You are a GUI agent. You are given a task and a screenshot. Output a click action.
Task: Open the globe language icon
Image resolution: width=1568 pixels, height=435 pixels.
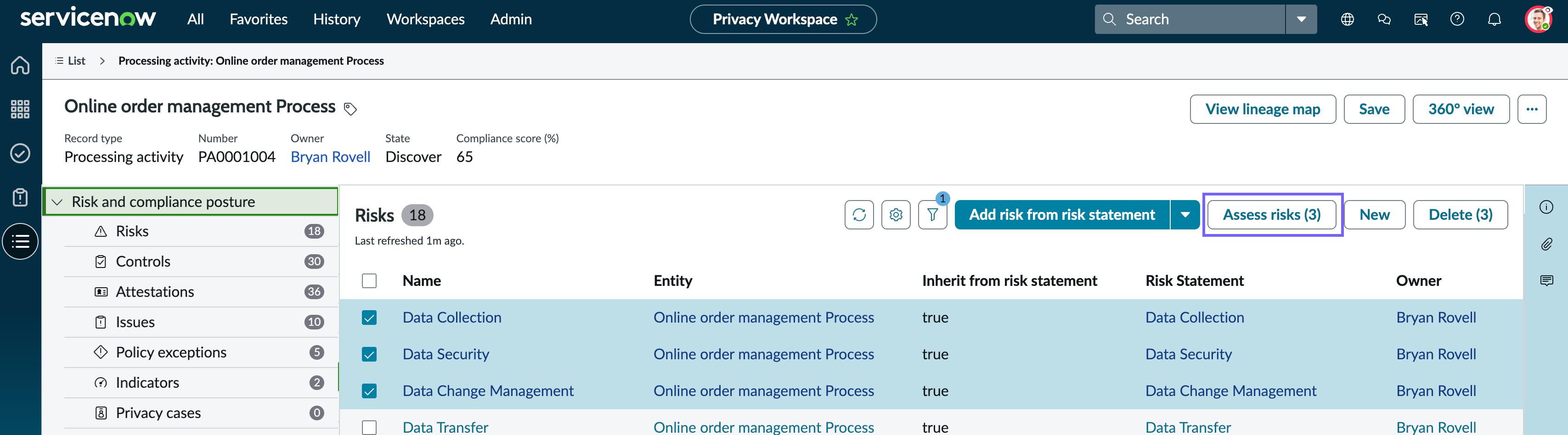[x=1347, y=19]
